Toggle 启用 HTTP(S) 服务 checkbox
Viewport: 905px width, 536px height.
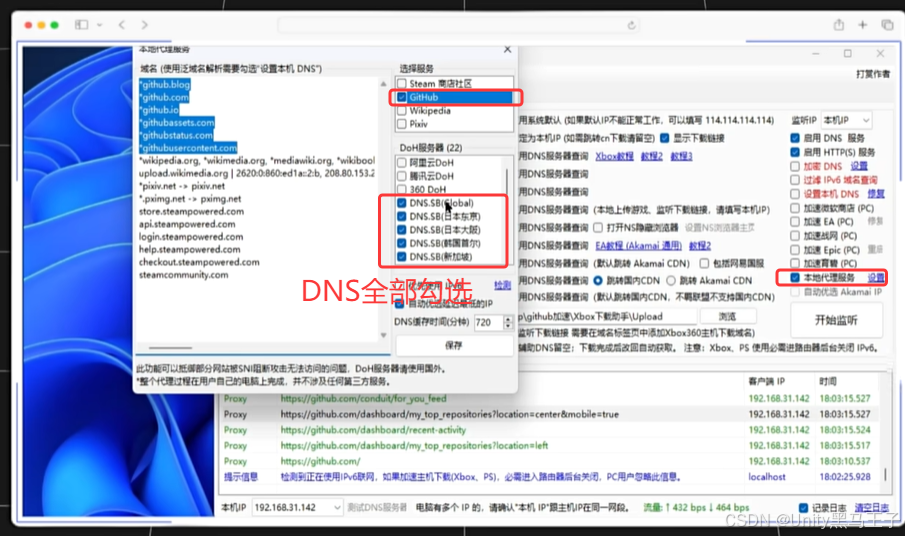point(795,152)
